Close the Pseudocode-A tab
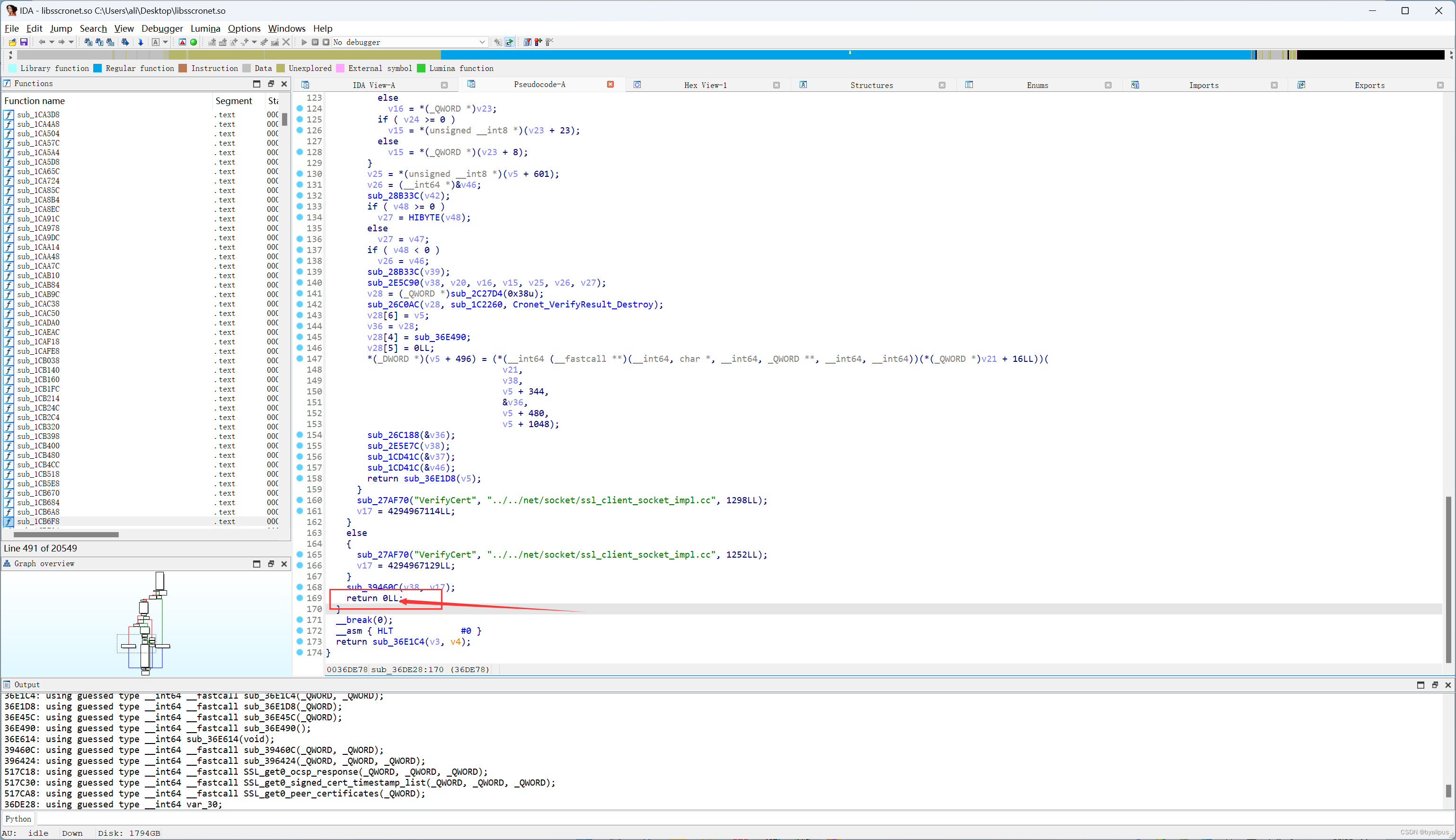The image size is (1456, 840). pos(610,84)
